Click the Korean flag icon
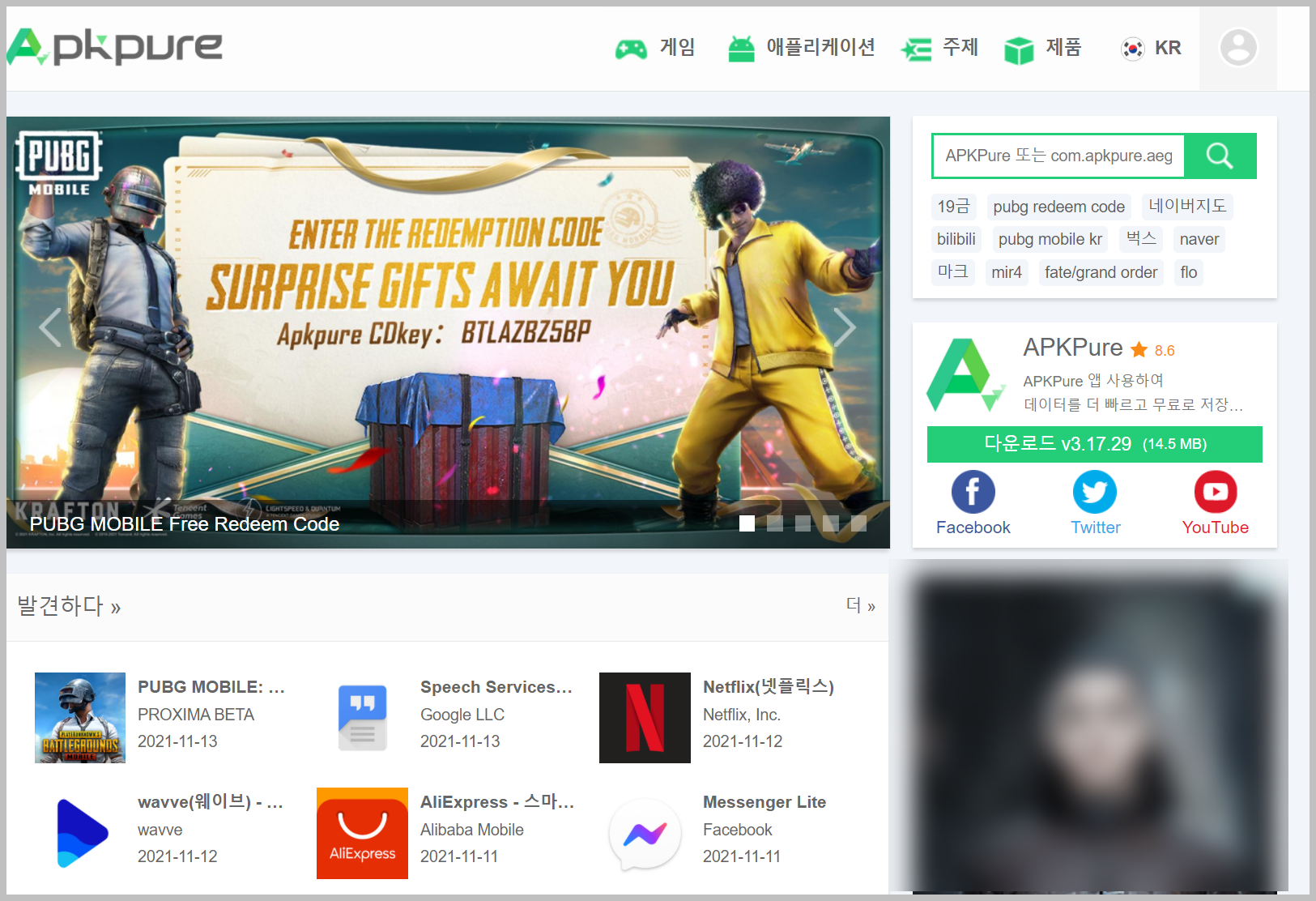Viewport: 1316px width, 901px height. [x=1132, y=49]
